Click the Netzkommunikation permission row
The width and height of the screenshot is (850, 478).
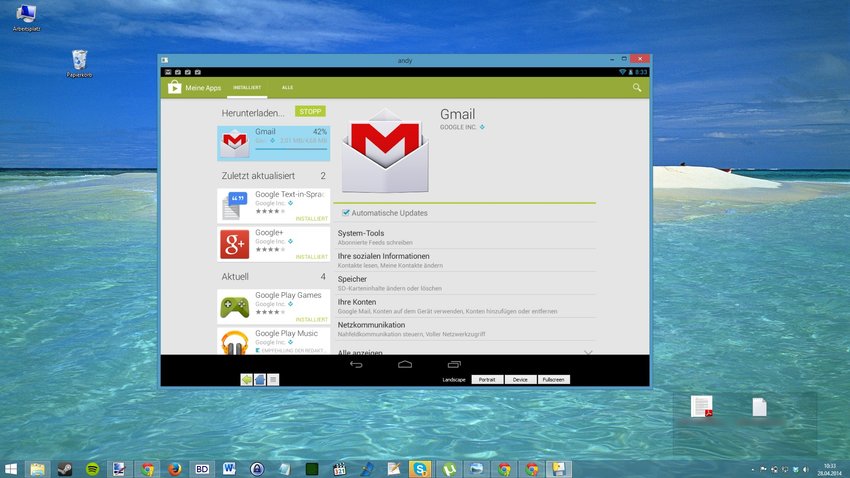466,329
